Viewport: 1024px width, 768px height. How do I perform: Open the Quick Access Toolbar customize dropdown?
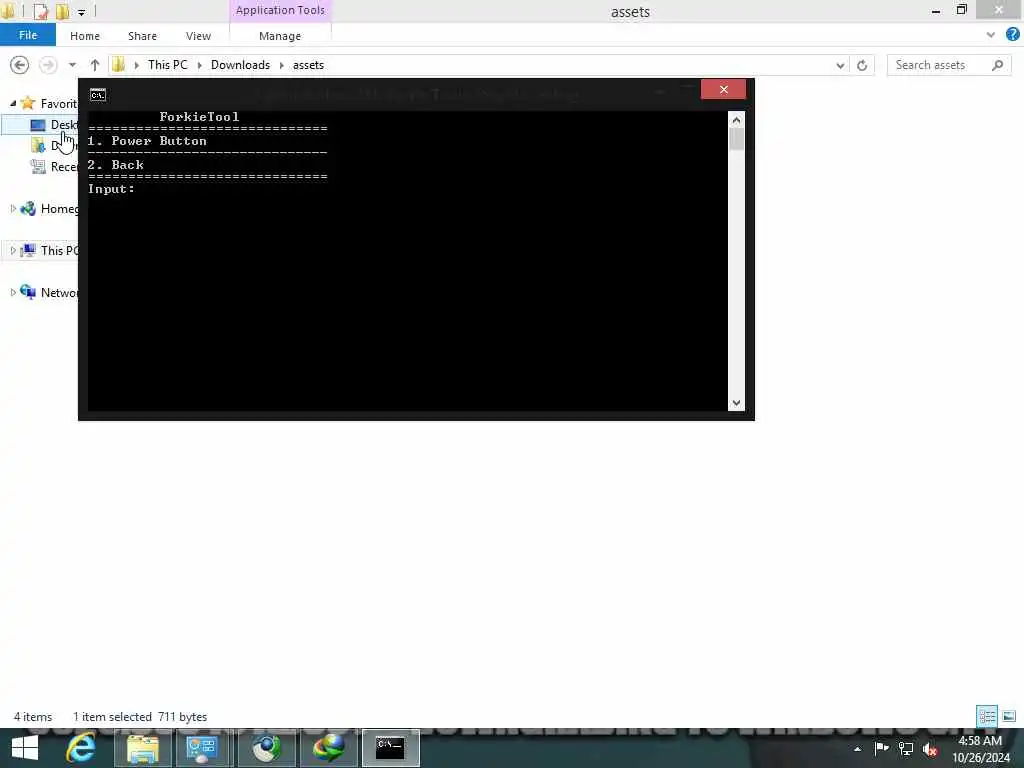(82, 12)
